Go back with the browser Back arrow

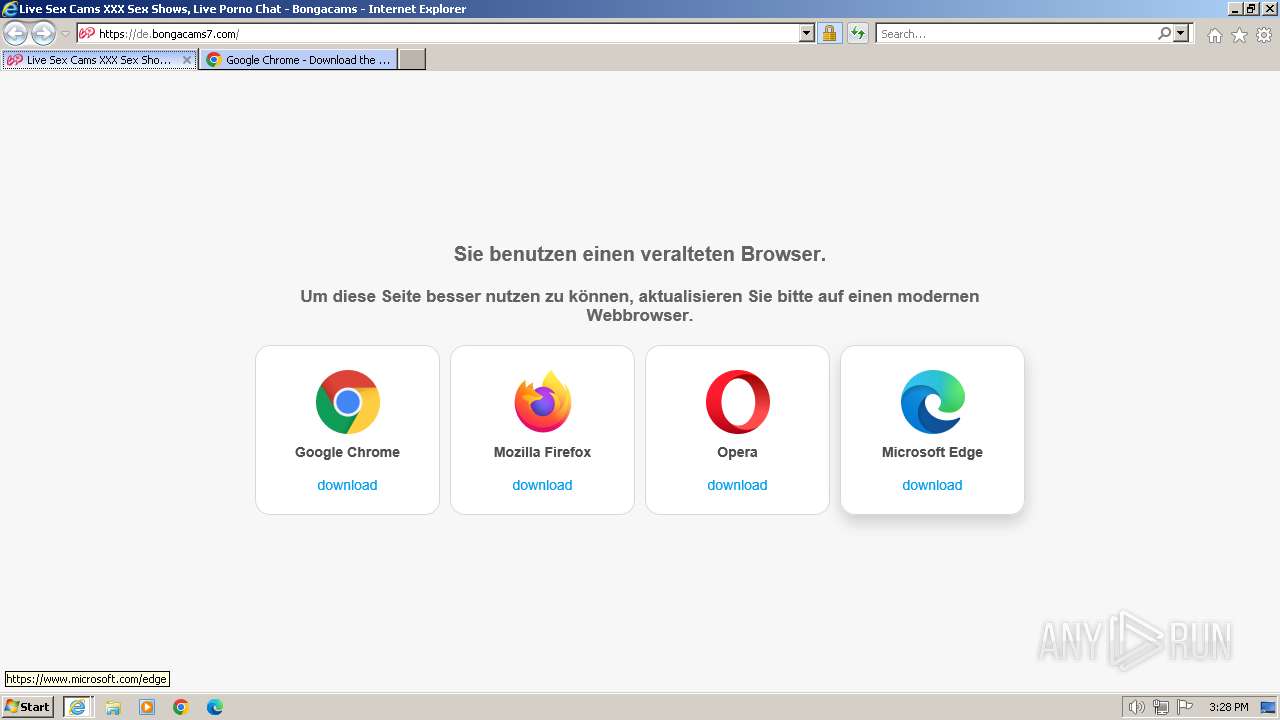click(16, 33)
